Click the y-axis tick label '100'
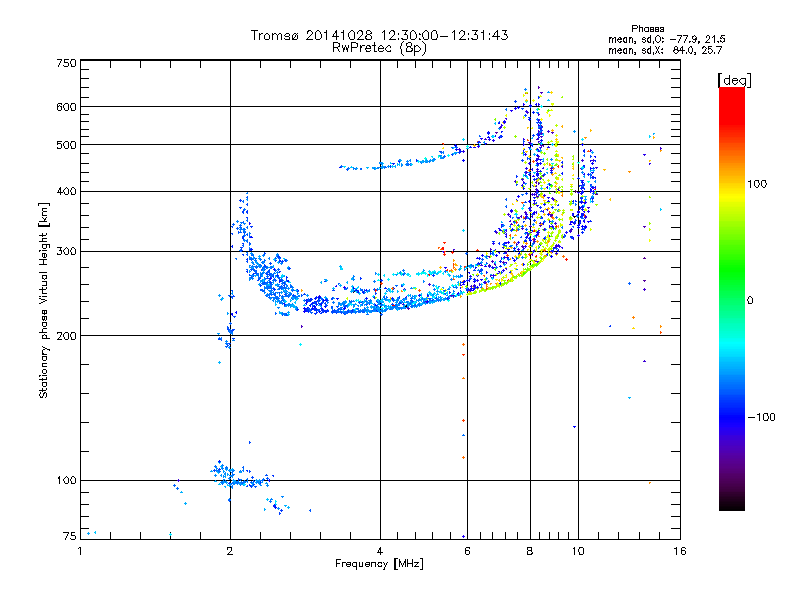Viewport: 800px width, 600px height. pyautogui.click(x=66, y=481)
